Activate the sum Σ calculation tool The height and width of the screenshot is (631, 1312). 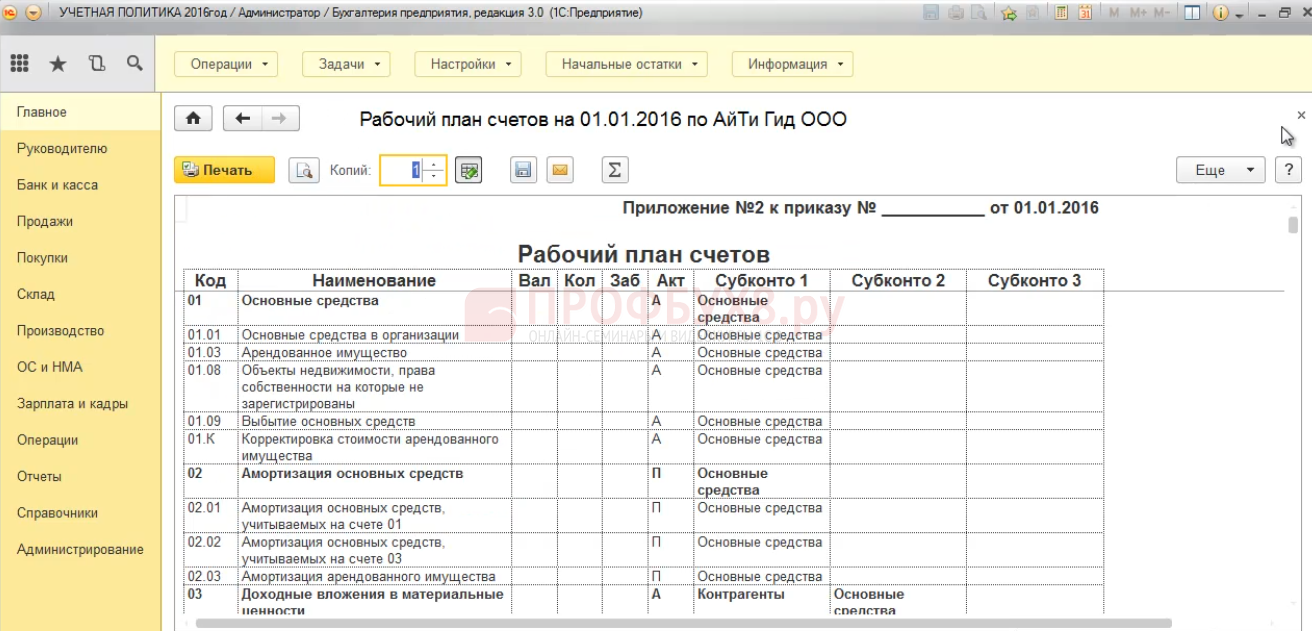pyautogui.click(x=613, y=169)
